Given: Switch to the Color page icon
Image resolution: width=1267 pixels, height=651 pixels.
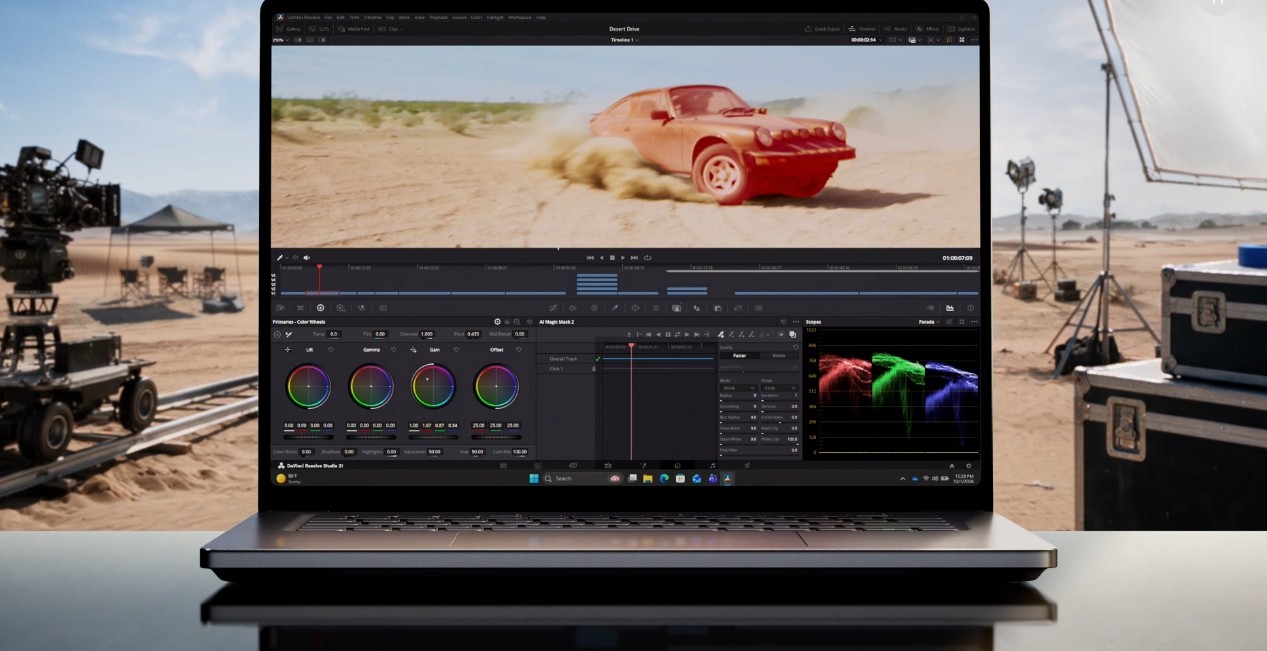Looking at the screenshot, I should pyautogui.click(x=677, y=466).
